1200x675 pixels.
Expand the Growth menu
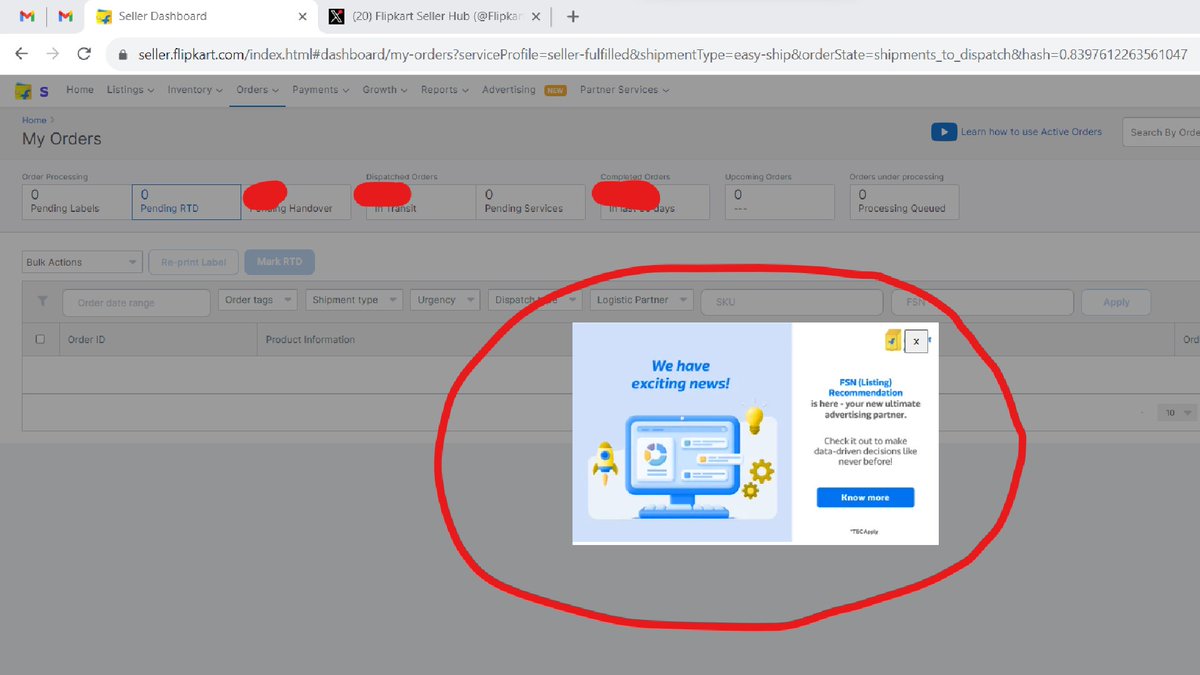(385, 90)
